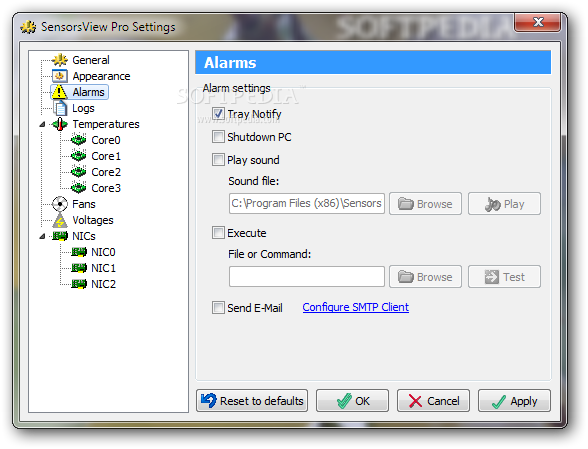Image resolution: width=588 pixels, height=449 pixels.
Task: Click the Play sound button
Action: point(504,204)
